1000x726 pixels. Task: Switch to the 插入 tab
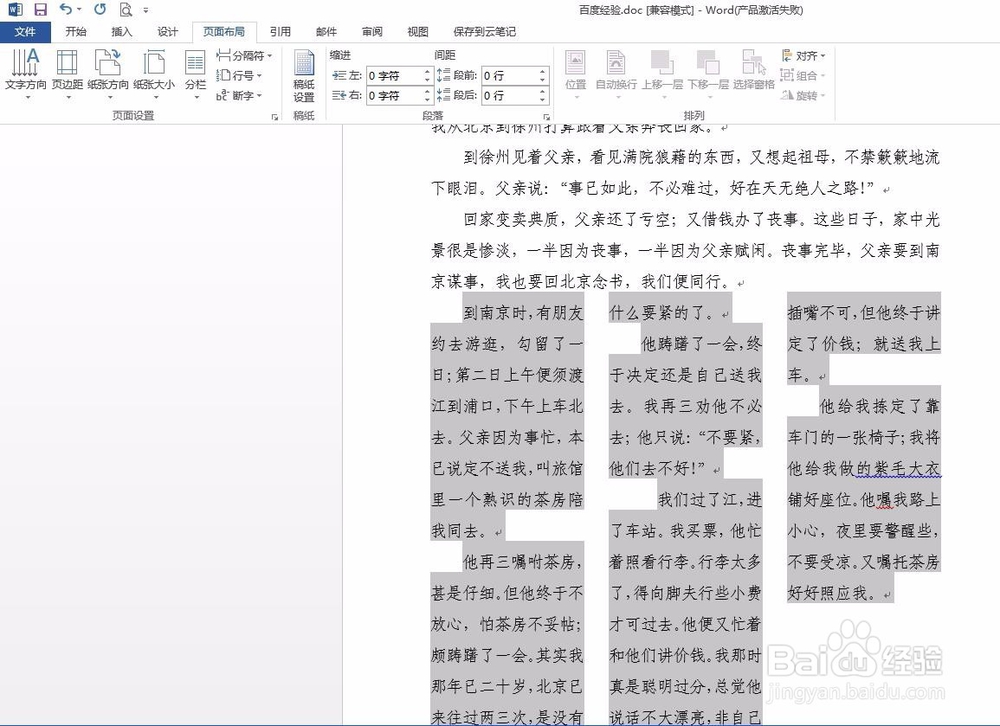[x=121, y=32]
